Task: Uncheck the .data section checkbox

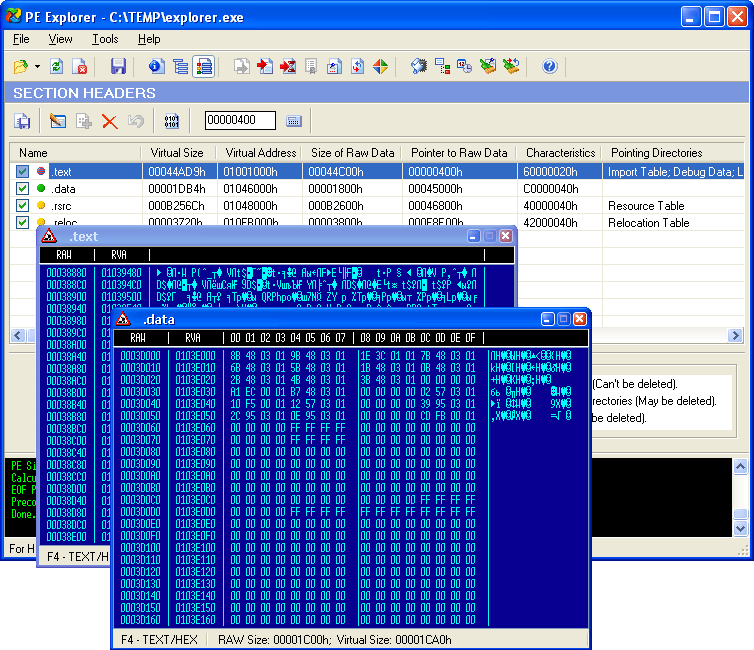Action: point(22,188)
